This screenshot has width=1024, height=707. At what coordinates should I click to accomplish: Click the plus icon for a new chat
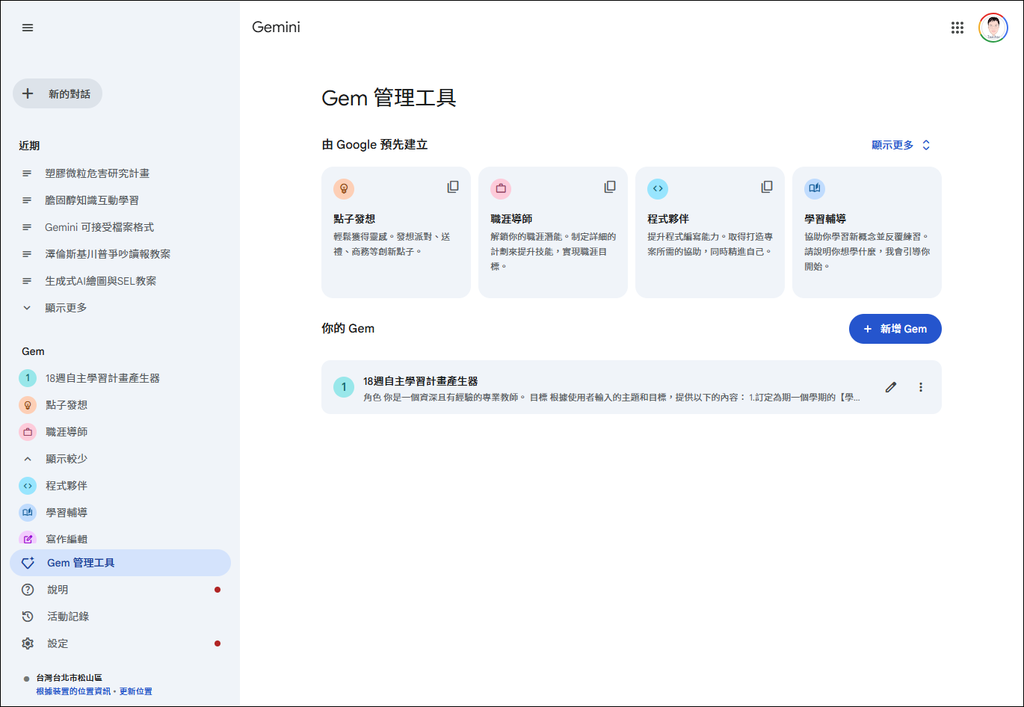(x=27, y=93)
